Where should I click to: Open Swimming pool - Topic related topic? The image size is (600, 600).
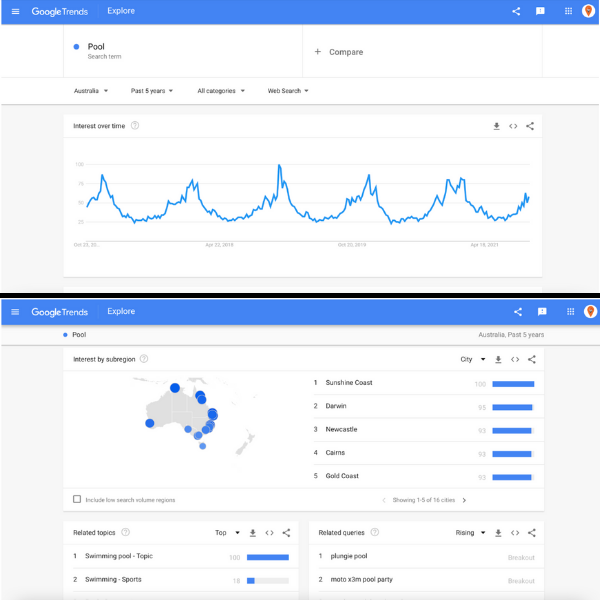(x=119, y=556)
